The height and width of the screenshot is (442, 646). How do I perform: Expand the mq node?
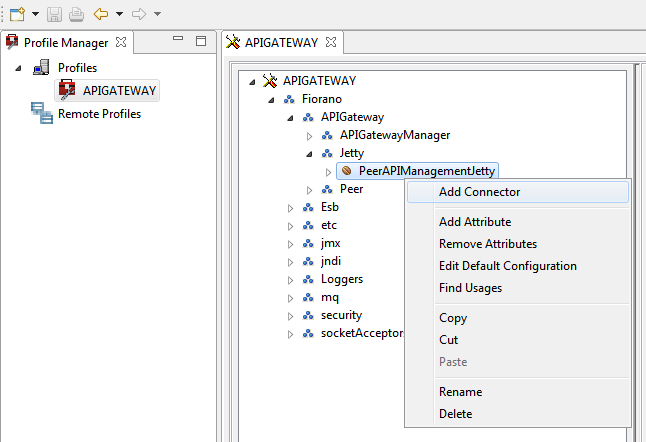click(x=290, y=298)
